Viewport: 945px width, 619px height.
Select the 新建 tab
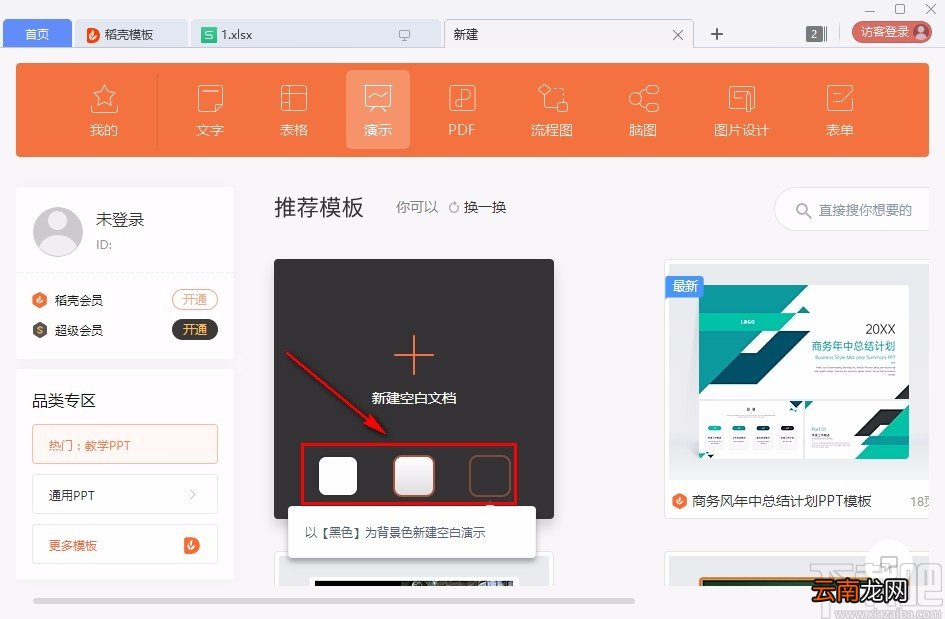point(568,34)
